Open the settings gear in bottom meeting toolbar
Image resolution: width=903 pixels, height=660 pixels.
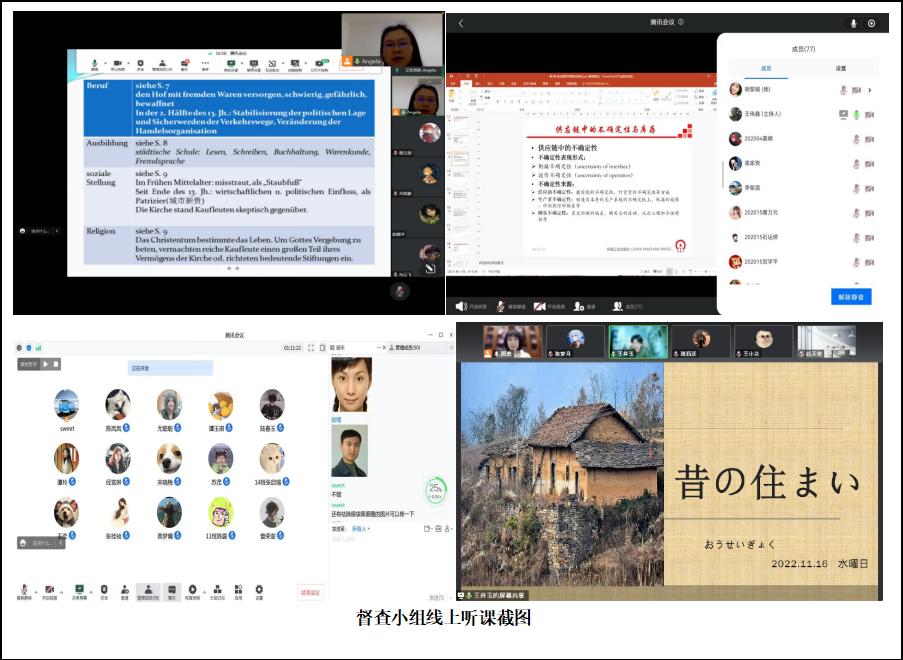click(x=259, y=589)
